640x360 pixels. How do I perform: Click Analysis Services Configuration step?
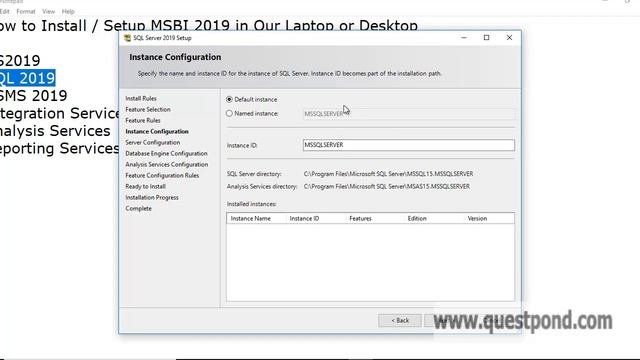click(167, 164)
